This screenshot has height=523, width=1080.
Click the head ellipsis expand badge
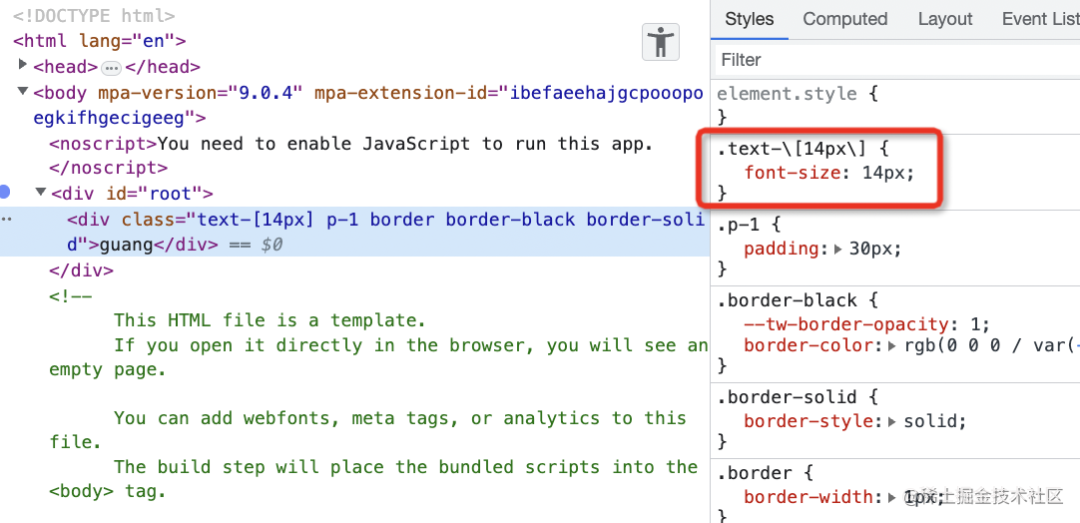112,68
